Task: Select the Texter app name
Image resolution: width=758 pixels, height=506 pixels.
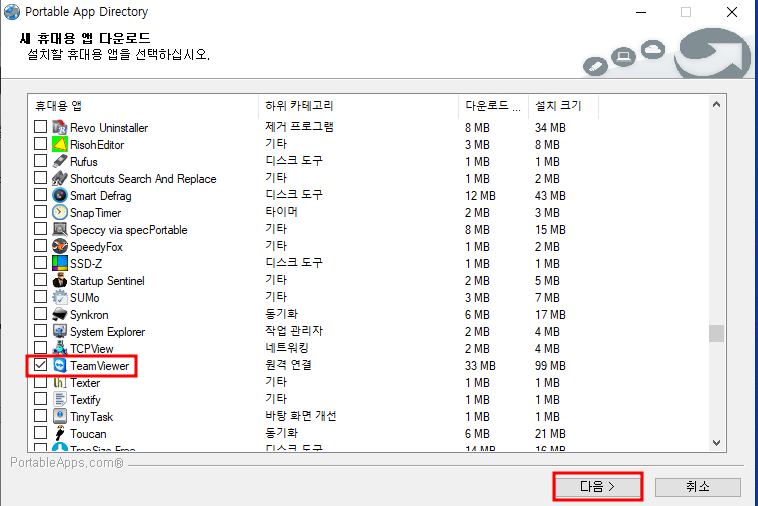Action: click(x=85, y=383)
